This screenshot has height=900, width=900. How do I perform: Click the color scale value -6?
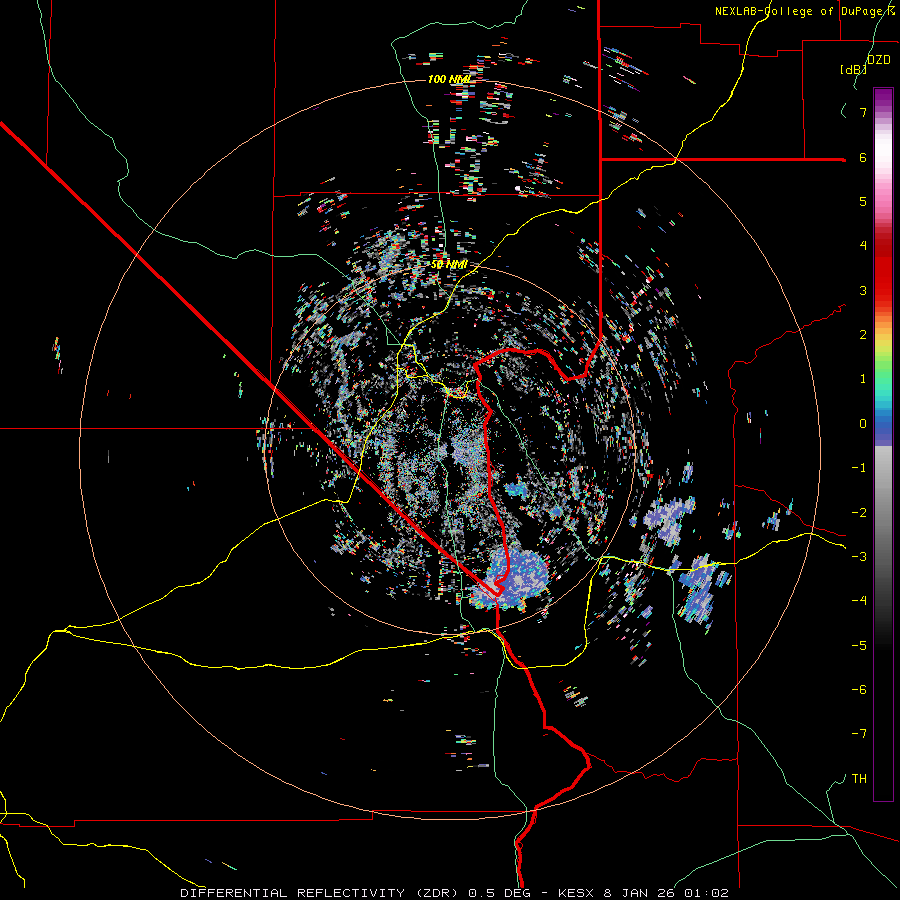[859, 690]
